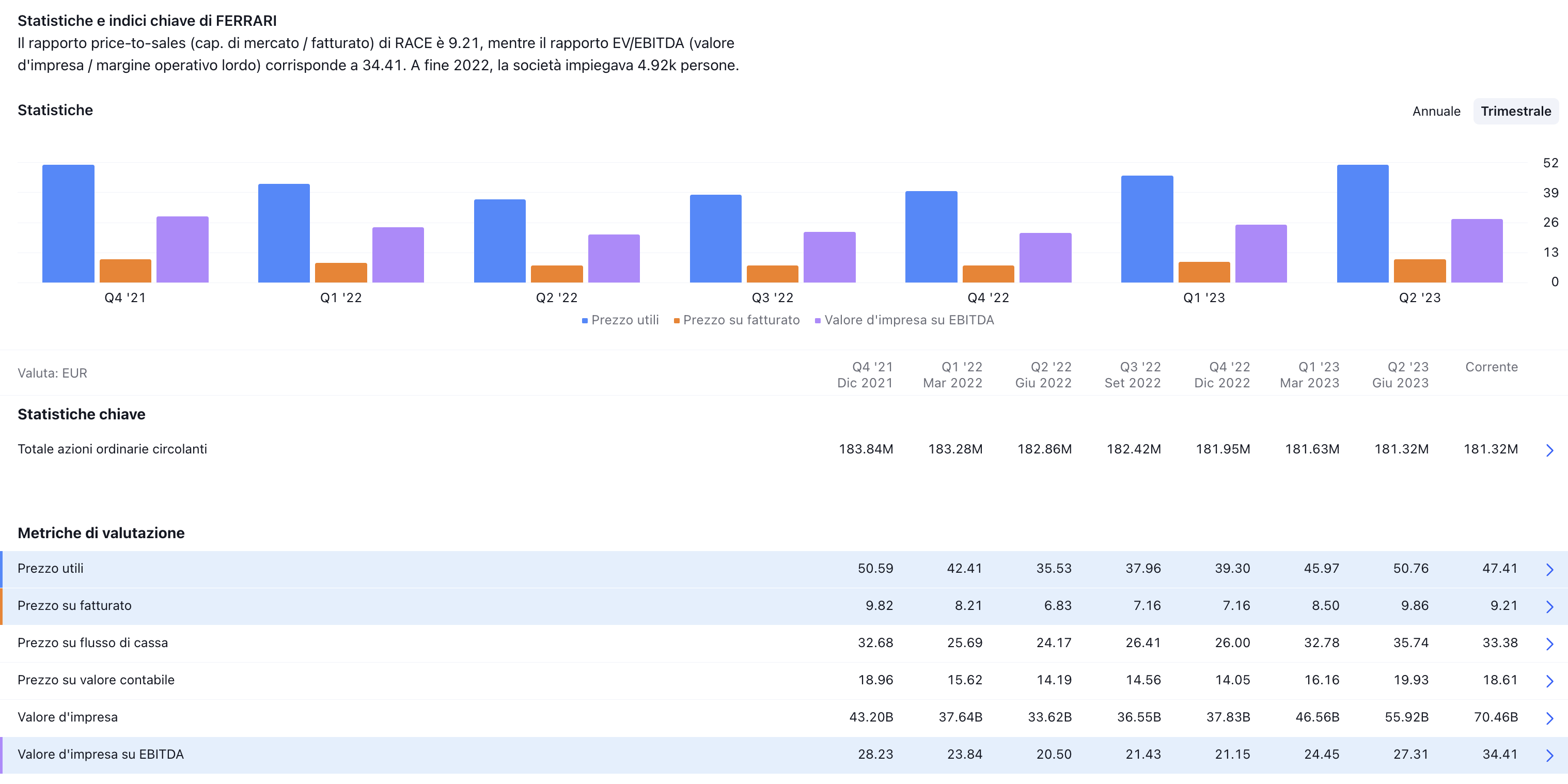
Task: Toggle the Prezzo utili legend entry
Action: pyautogui.click(x=620, y=320)
